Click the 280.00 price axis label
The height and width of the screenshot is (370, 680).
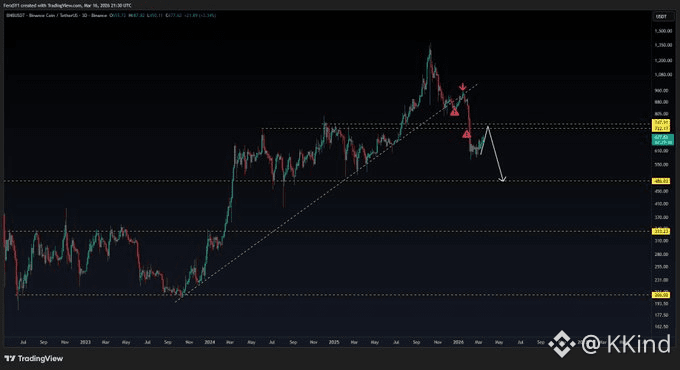coord(662,254)
